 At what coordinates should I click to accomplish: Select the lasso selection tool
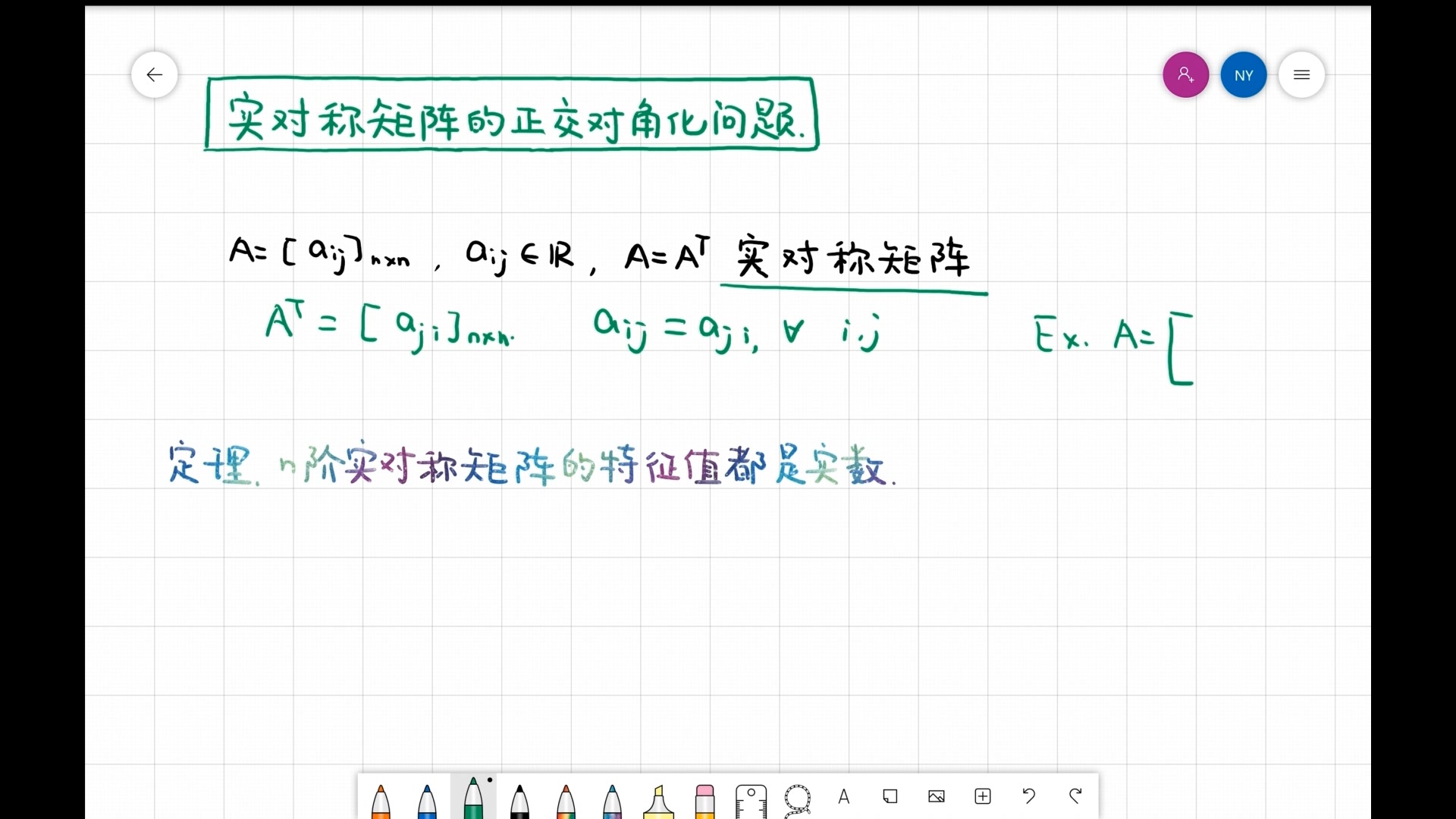[798, 797]
